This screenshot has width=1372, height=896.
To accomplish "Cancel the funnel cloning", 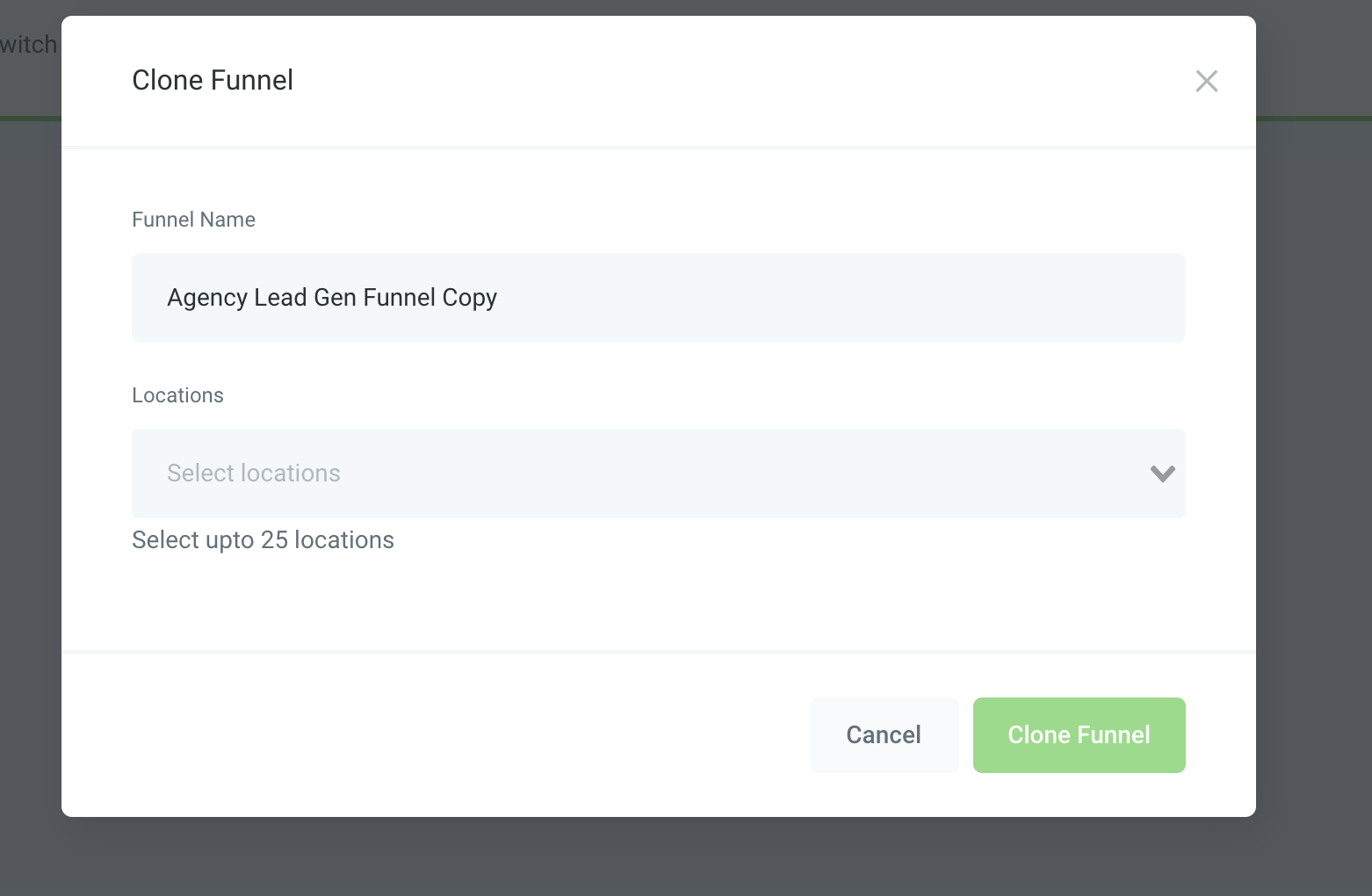I will 884,735.
